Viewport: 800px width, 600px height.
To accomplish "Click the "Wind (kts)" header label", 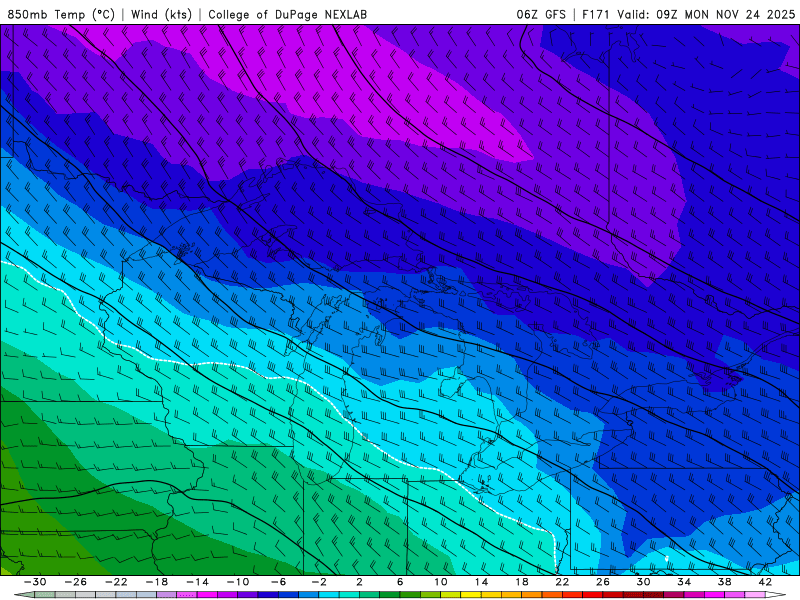I will click(x=161, y=14).
